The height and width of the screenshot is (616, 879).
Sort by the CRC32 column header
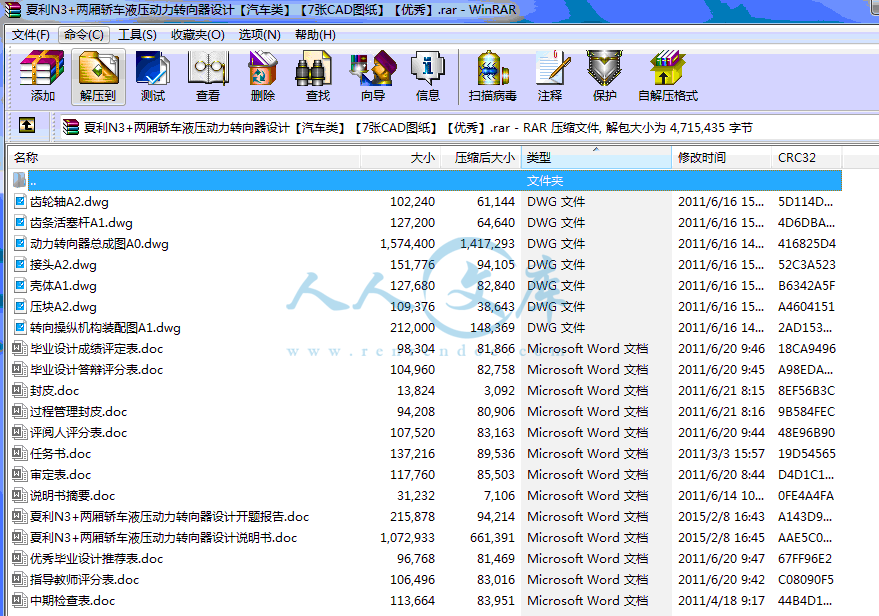coord(807,158)
